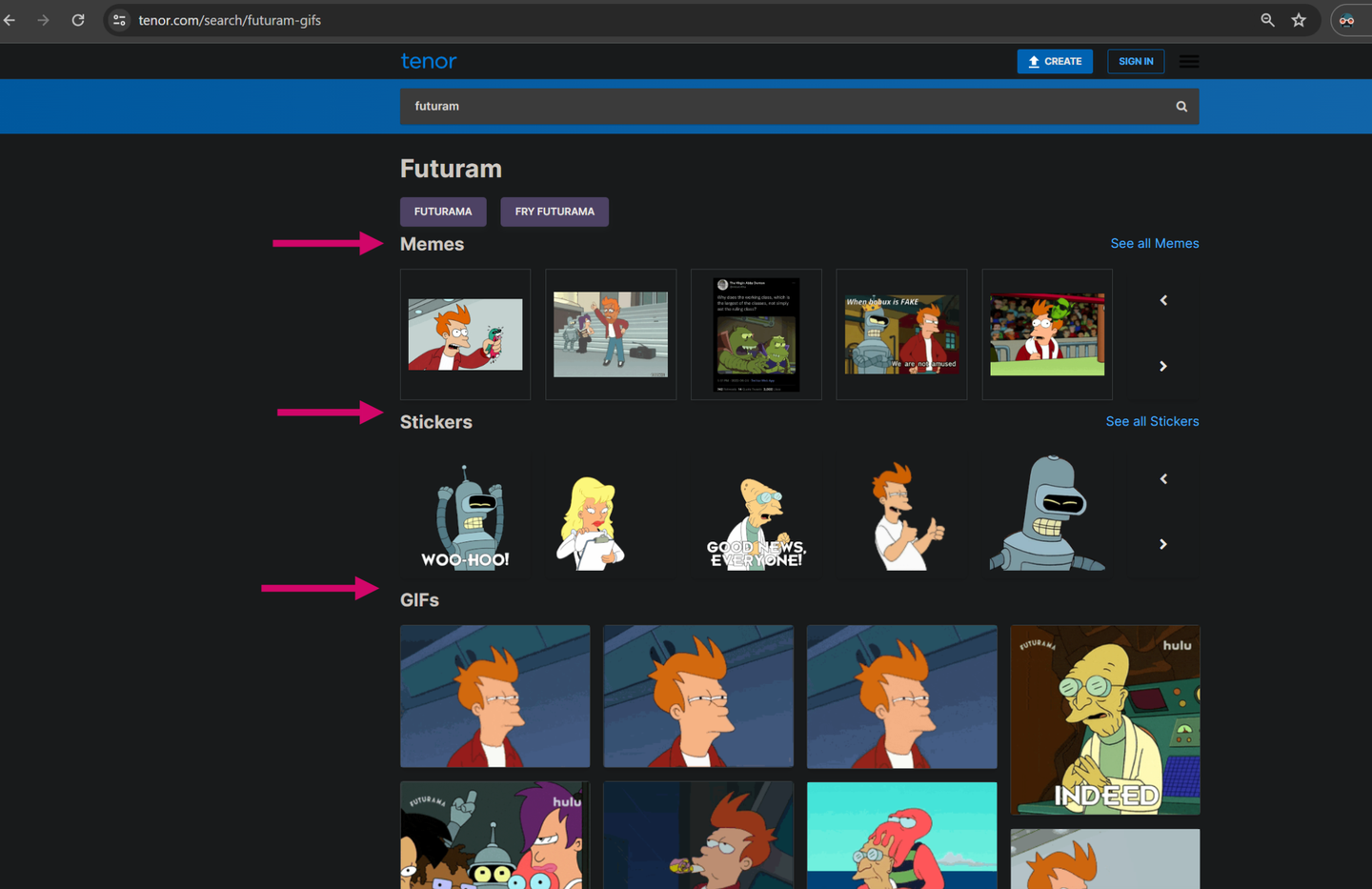Show next stickers with the right arrow
Screen dimensions: 1372x889
pos(1163,544)
